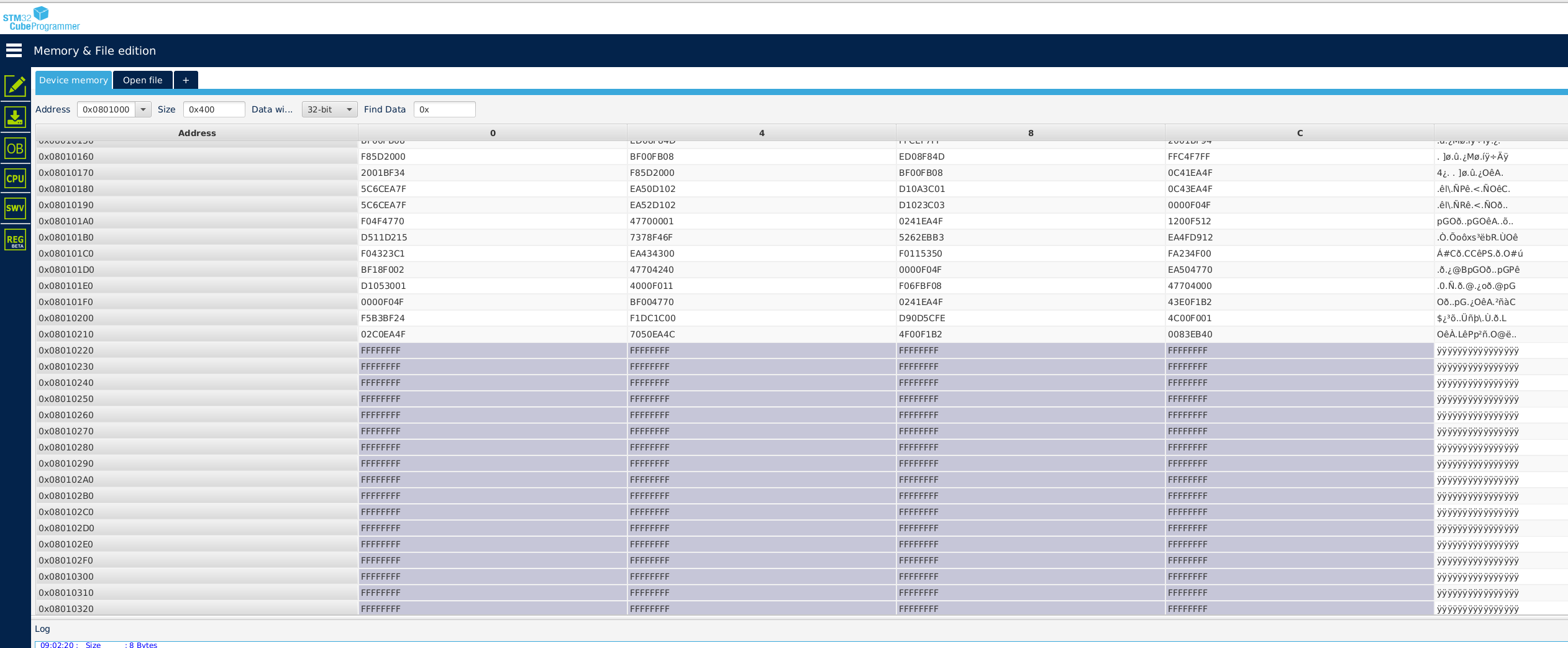Select cell BF18F002 in row 0x080101D0
The image size is (1568, 648).
pyautogui.click(x=493, y=270)
